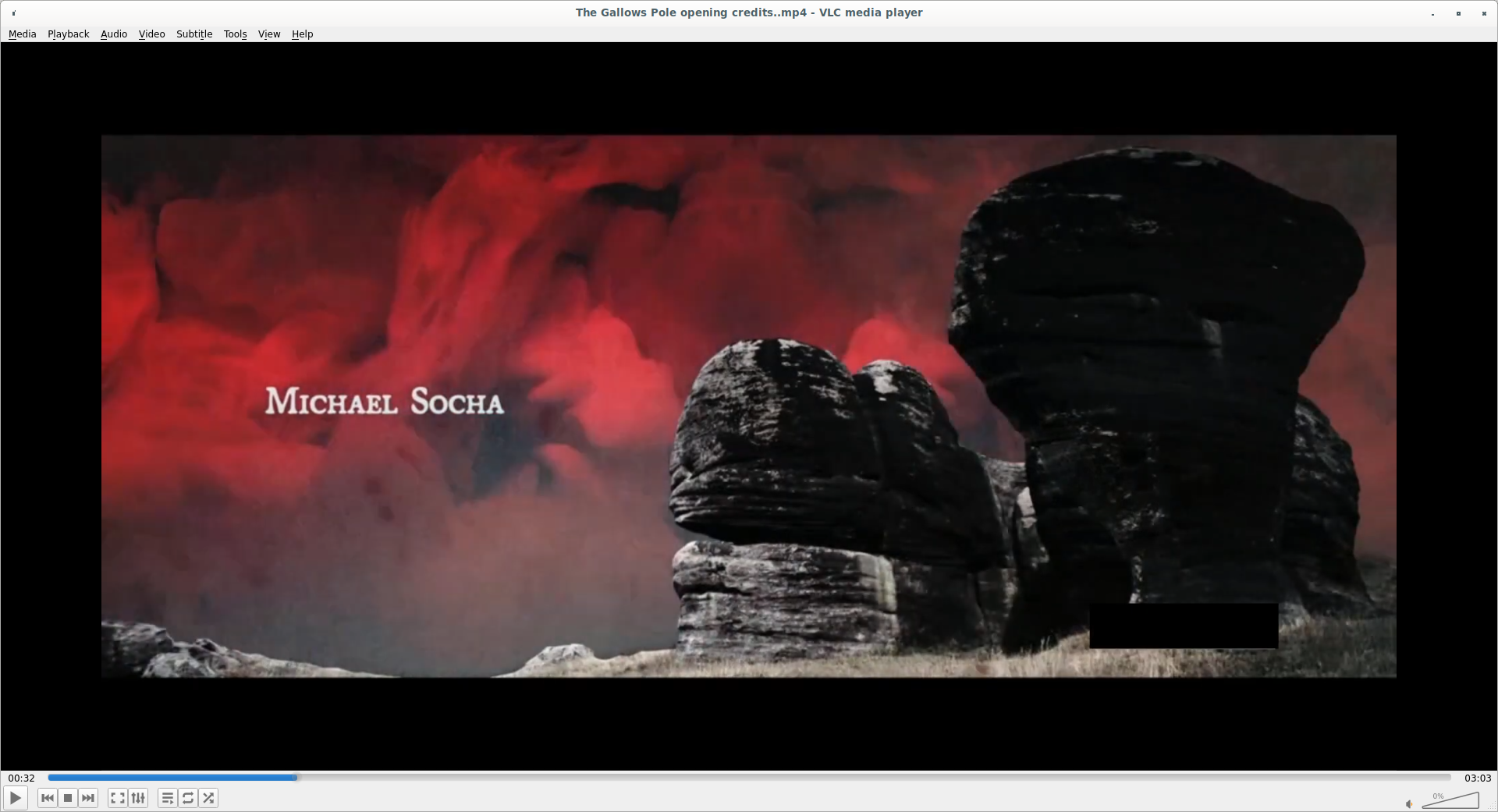Skip to next media track
The image size is (1498, 812).
click(x=88, y=798)
